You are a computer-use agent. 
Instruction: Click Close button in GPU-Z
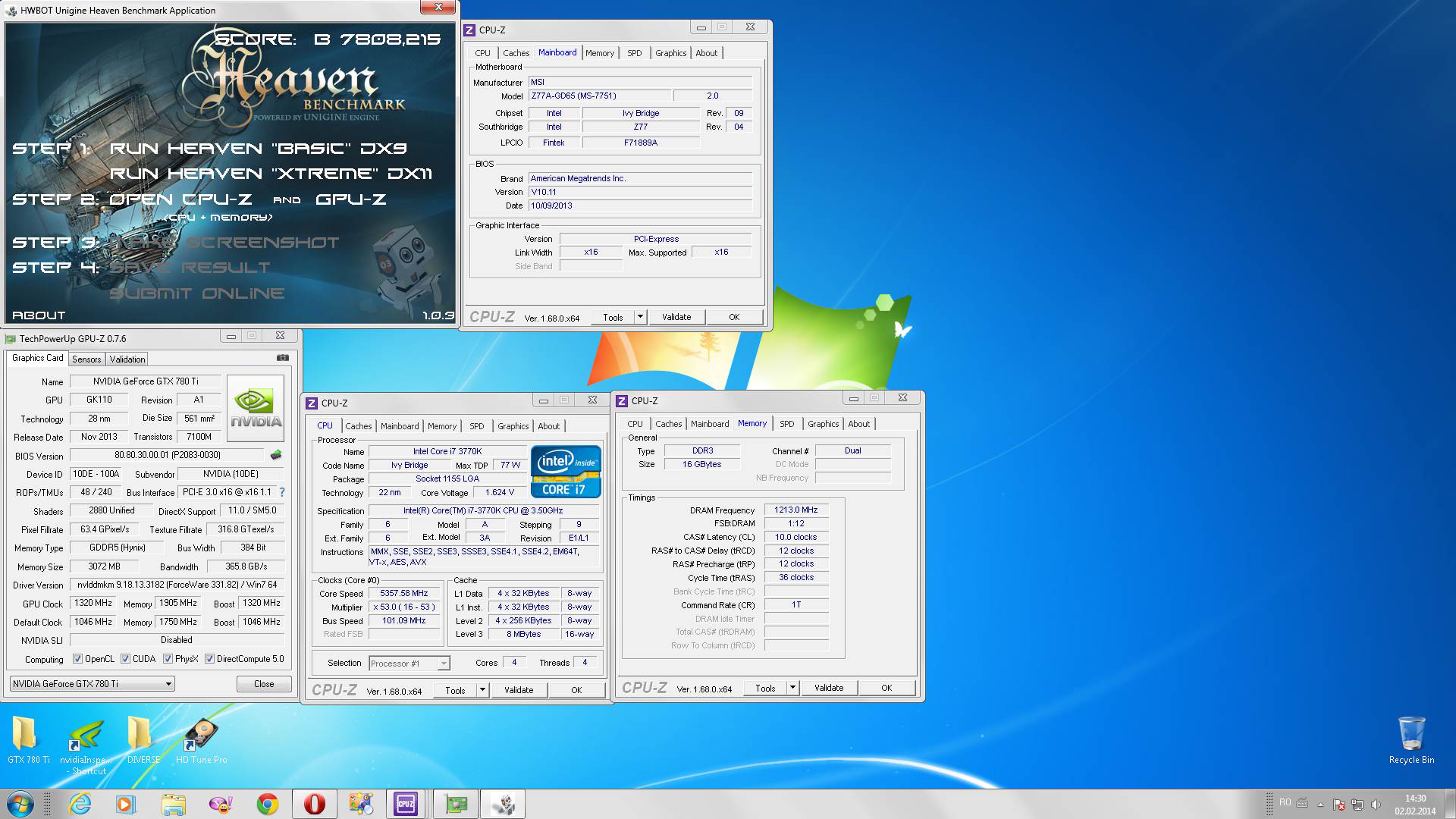pos(264,683)
